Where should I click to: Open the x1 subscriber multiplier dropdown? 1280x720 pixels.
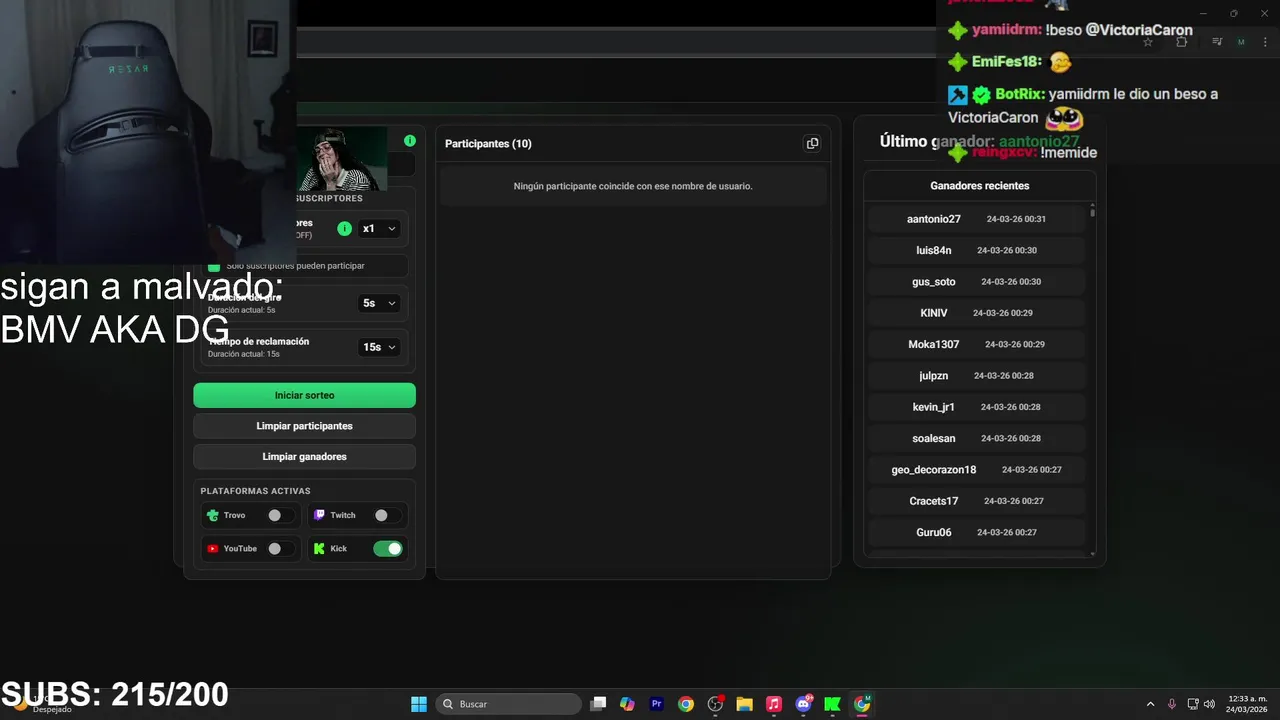[x=379, y=229]
